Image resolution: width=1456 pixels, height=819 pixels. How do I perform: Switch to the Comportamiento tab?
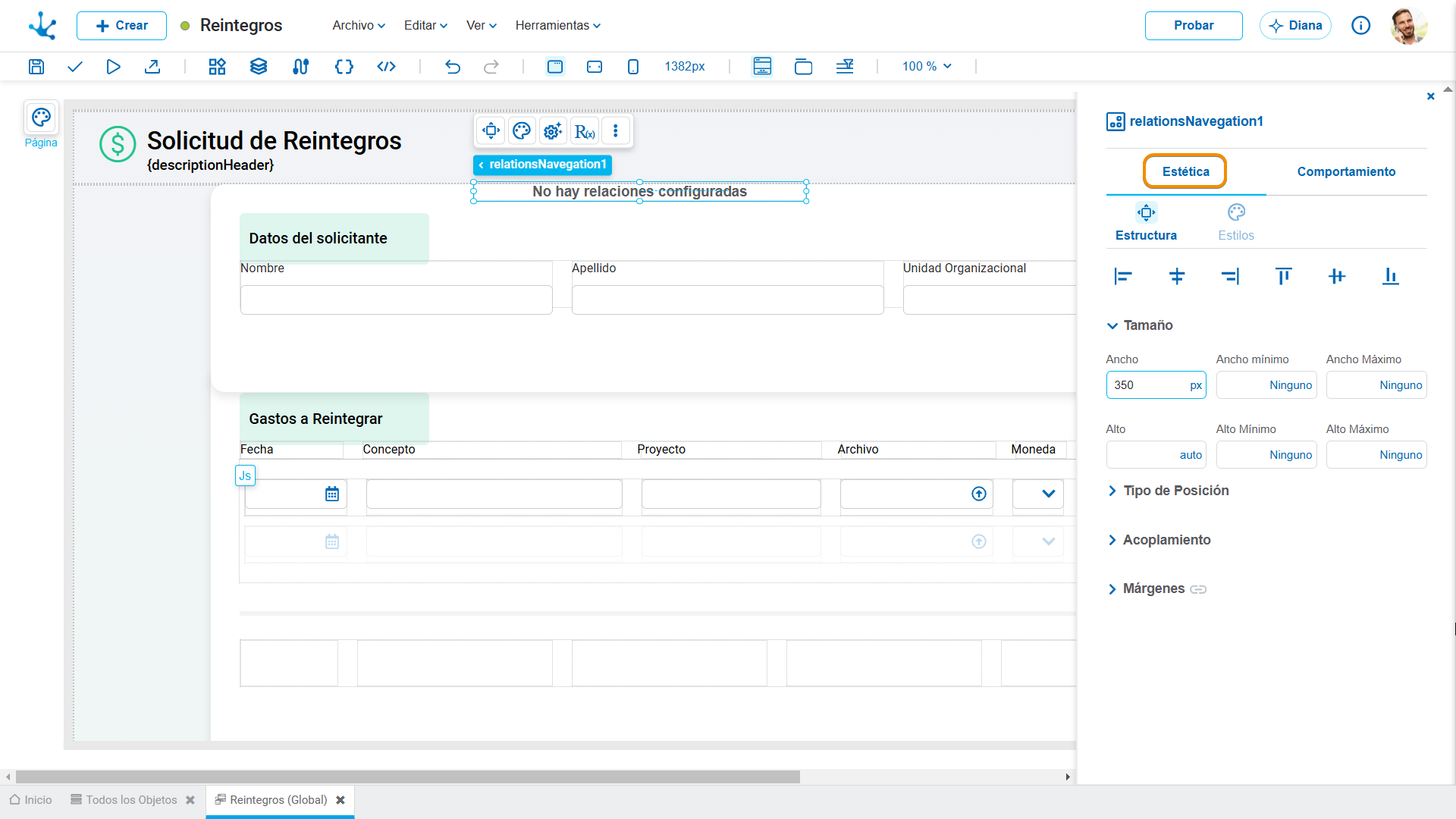tap(1346, 171)
